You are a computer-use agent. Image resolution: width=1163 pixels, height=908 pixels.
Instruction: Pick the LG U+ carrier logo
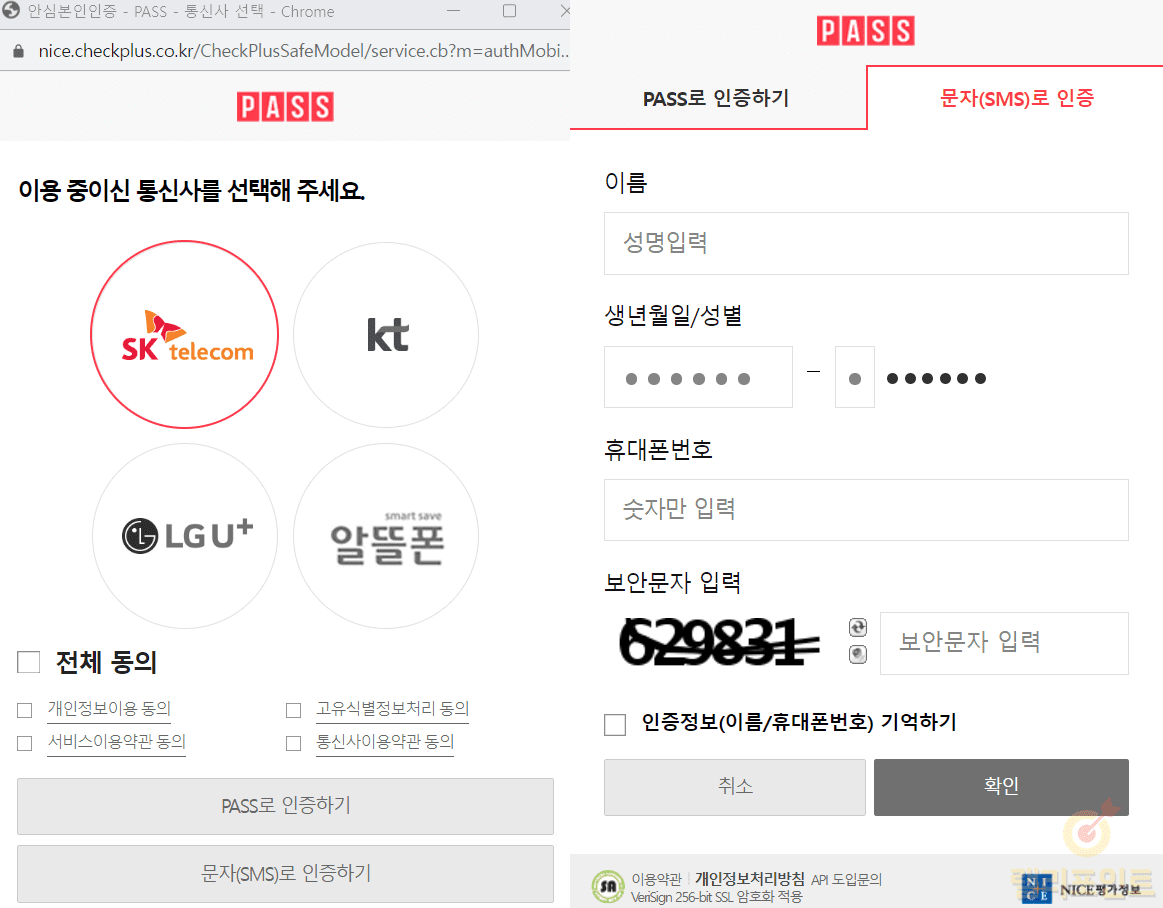(185, 536)
